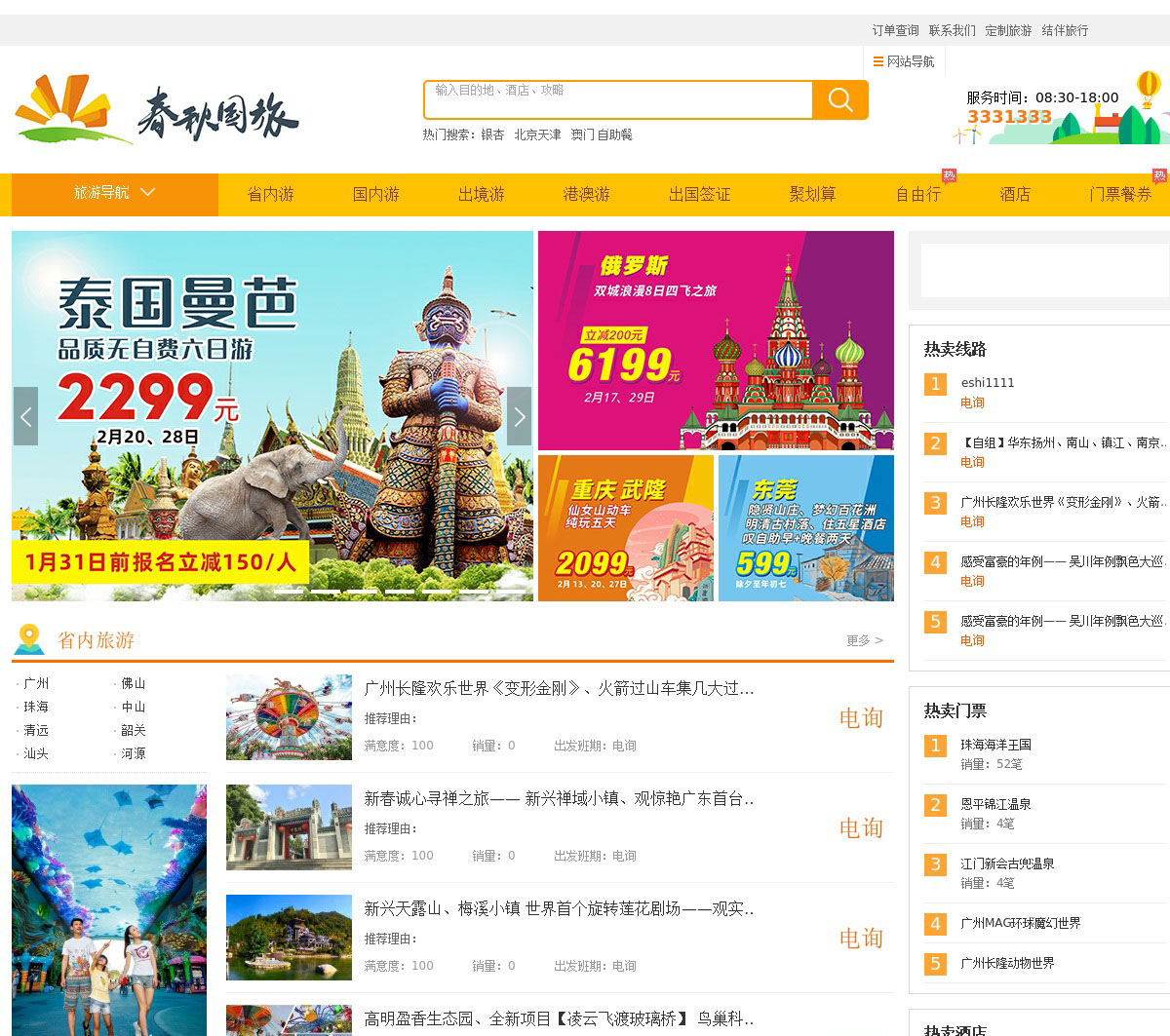
Task: Expand the 旅游导航 dropdown
Action: coord(114,193)
